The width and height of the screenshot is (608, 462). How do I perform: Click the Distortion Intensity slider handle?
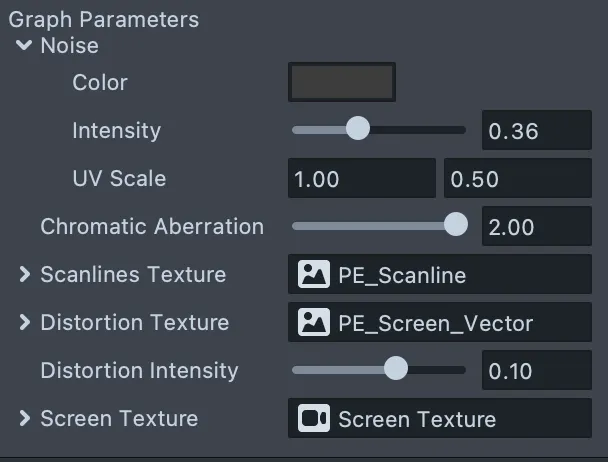tap(396, 369)
